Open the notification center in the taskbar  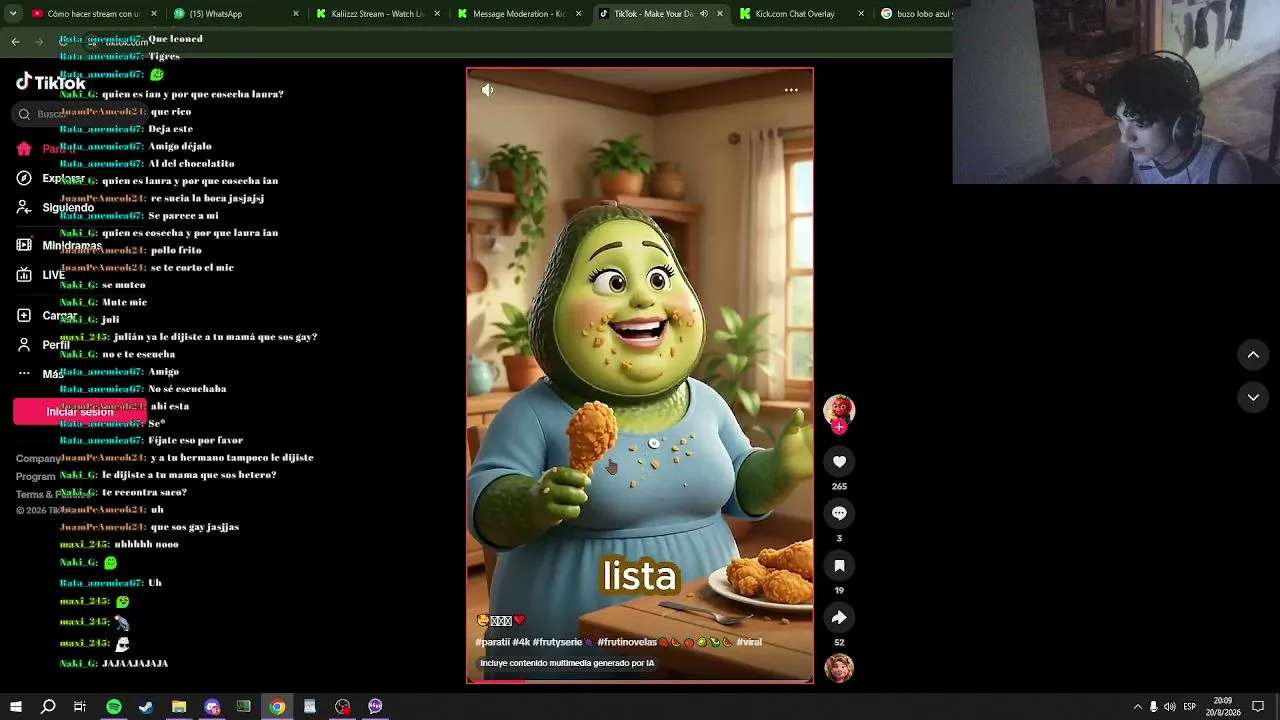(x=1258, y=707)
